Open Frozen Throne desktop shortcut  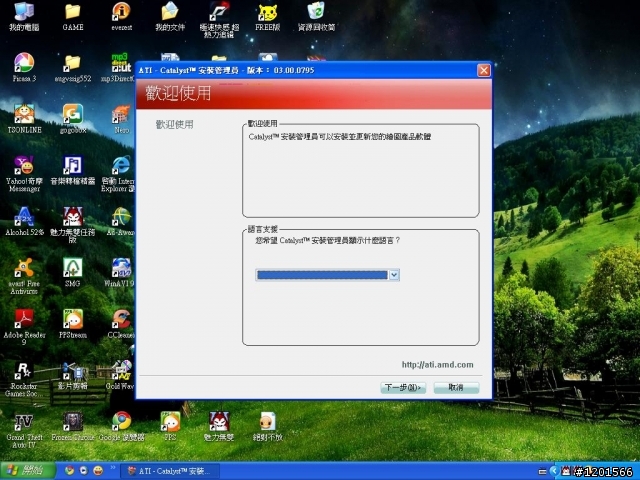pos(73,427)
